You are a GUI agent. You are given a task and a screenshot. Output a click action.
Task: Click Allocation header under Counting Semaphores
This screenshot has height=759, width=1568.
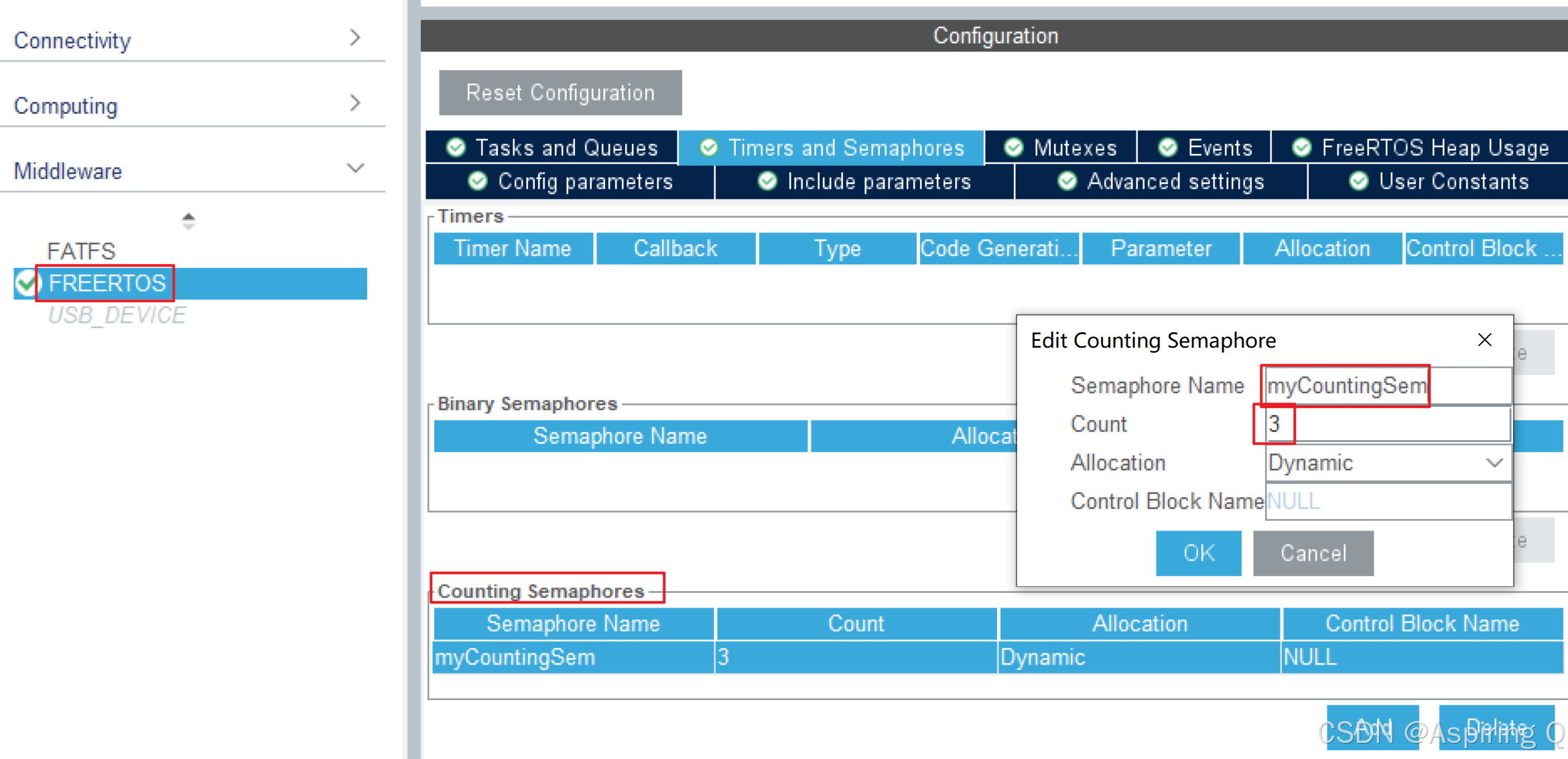click(x=1140, y=624)
